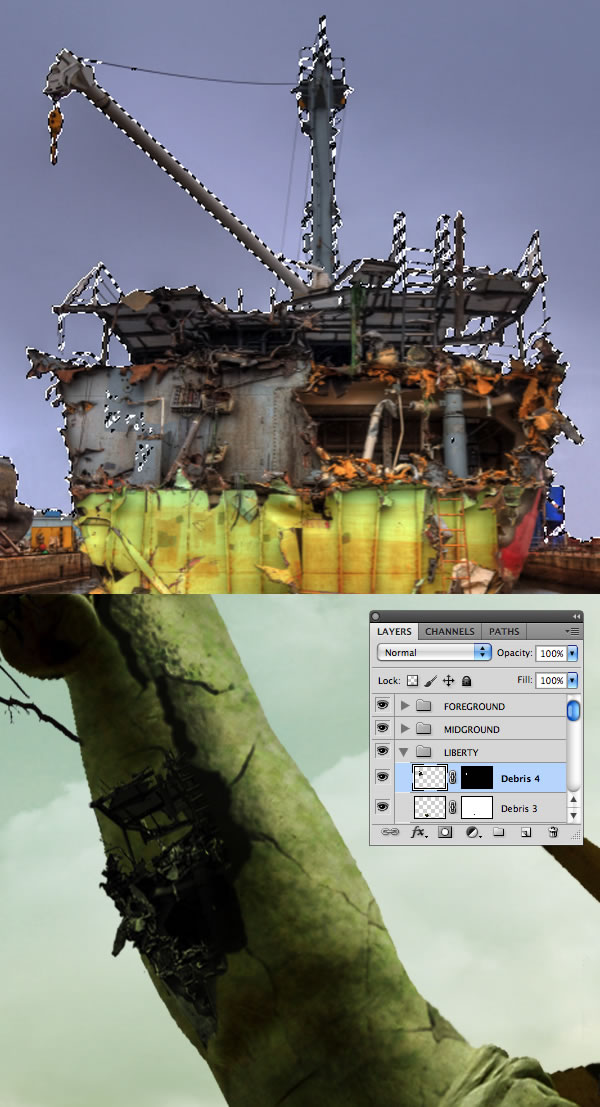The width and height of the screenshot is (600, 1107).
Task: Select the FOREGROUND group name
Action: click(x=474, y=706)
